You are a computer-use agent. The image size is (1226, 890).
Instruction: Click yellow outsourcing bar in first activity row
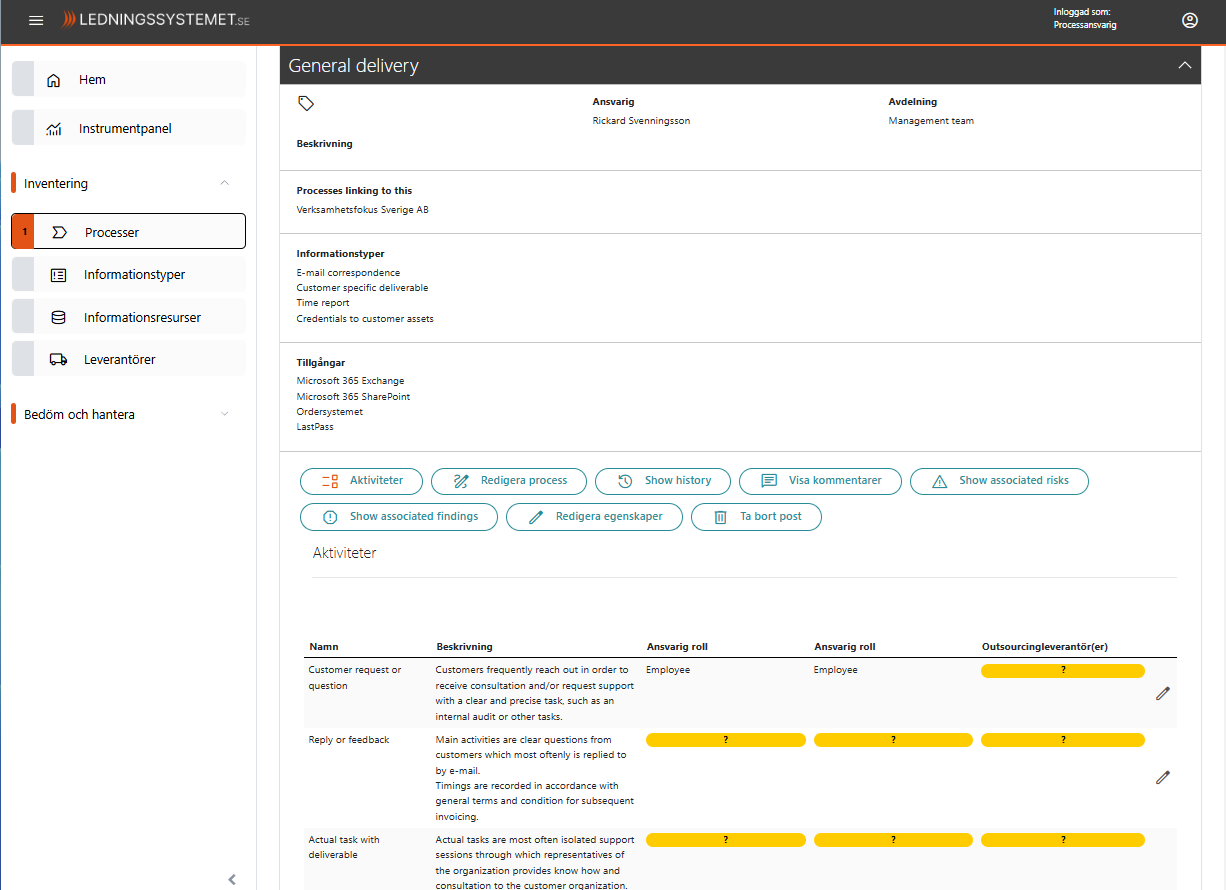(x=1062, y=671)
